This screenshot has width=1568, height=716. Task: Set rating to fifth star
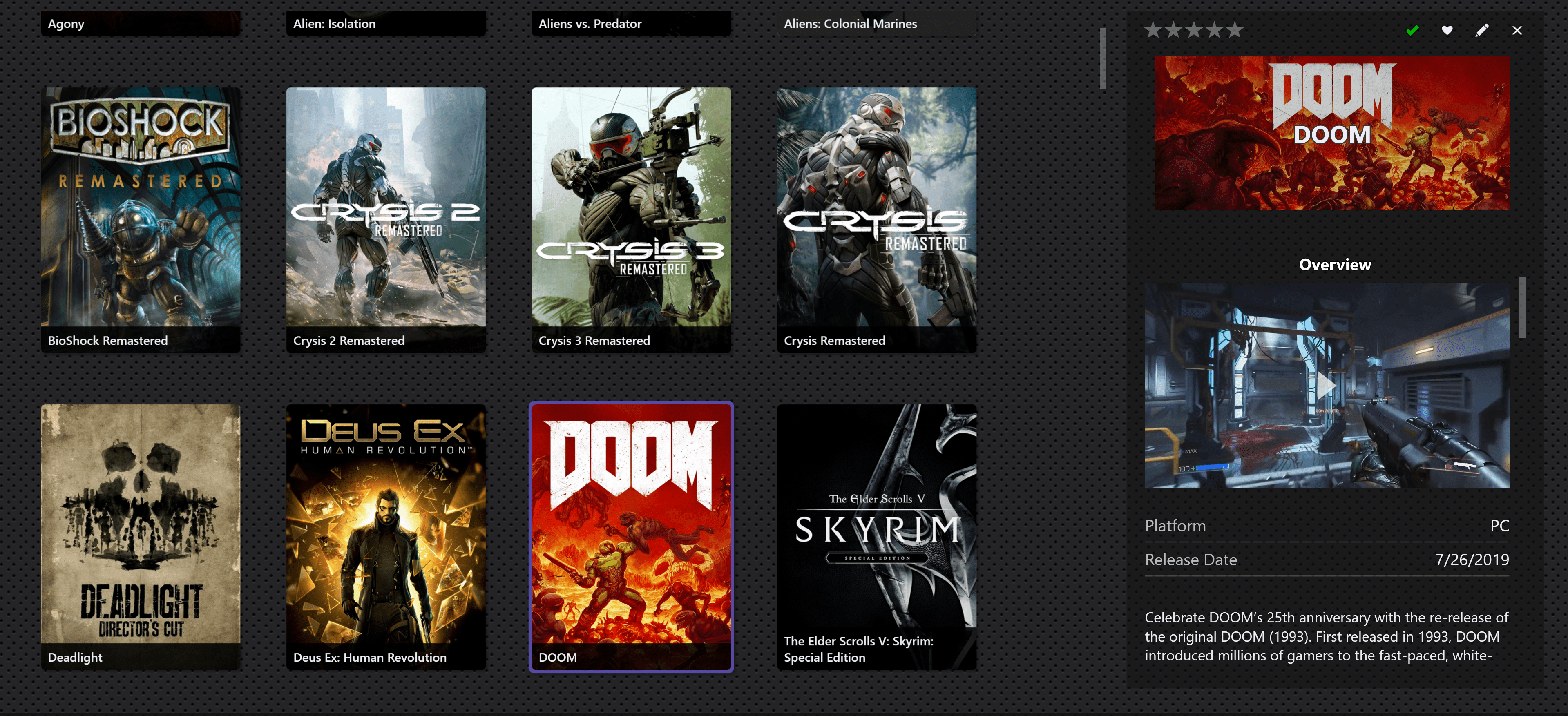click(x=1235, y=30)
